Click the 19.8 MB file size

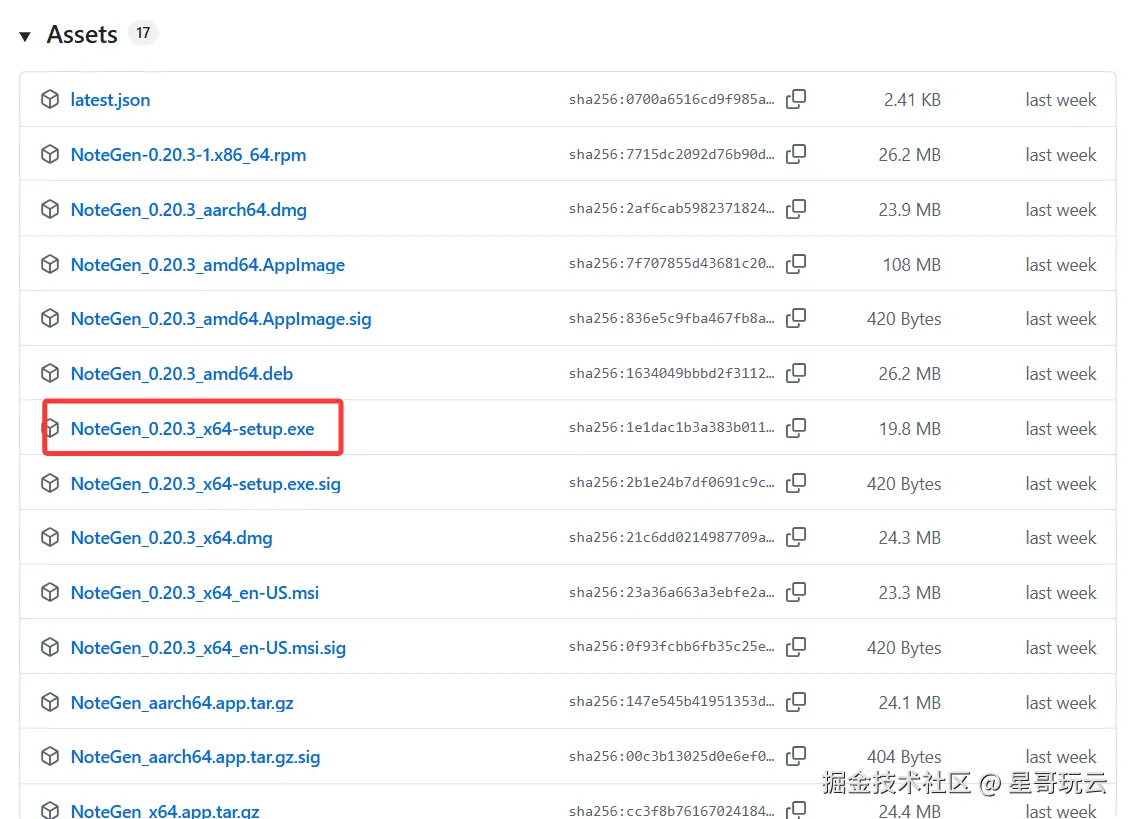(909, 428)
